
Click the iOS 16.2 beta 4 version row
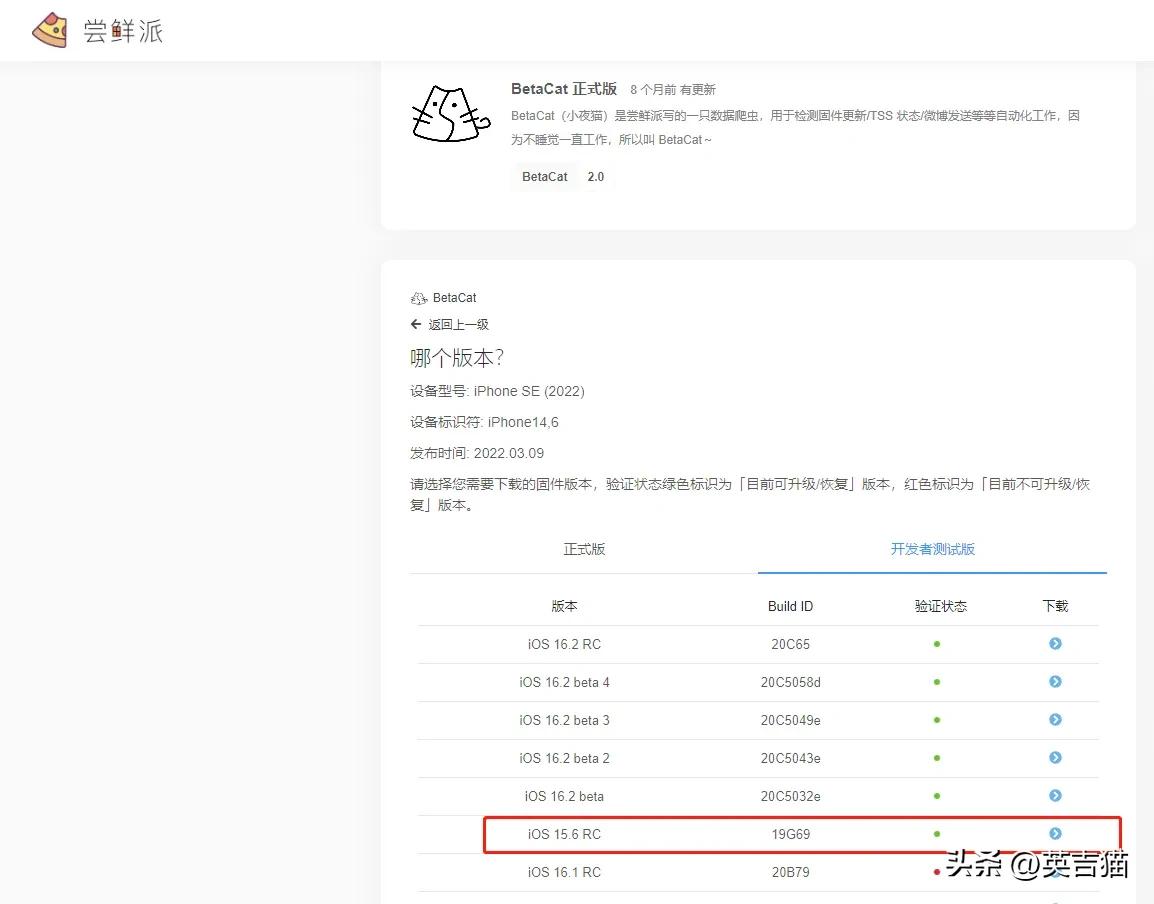point(565,682)
